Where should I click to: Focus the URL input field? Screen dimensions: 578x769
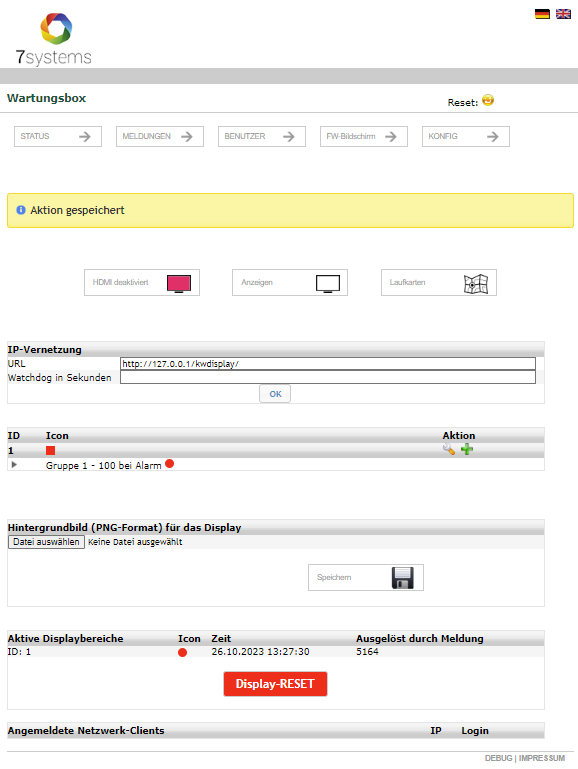point(327,364)
